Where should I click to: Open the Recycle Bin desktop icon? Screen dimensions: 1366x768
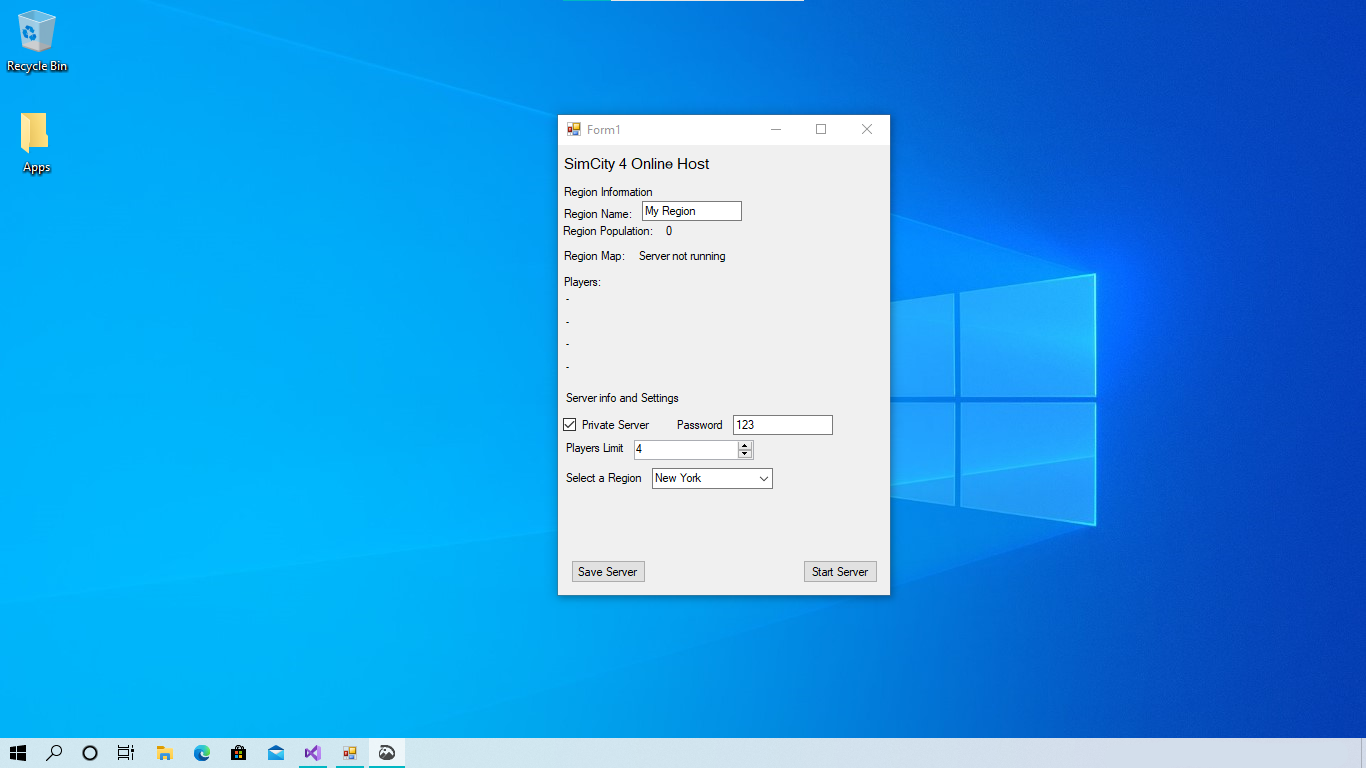coord(37,42)
